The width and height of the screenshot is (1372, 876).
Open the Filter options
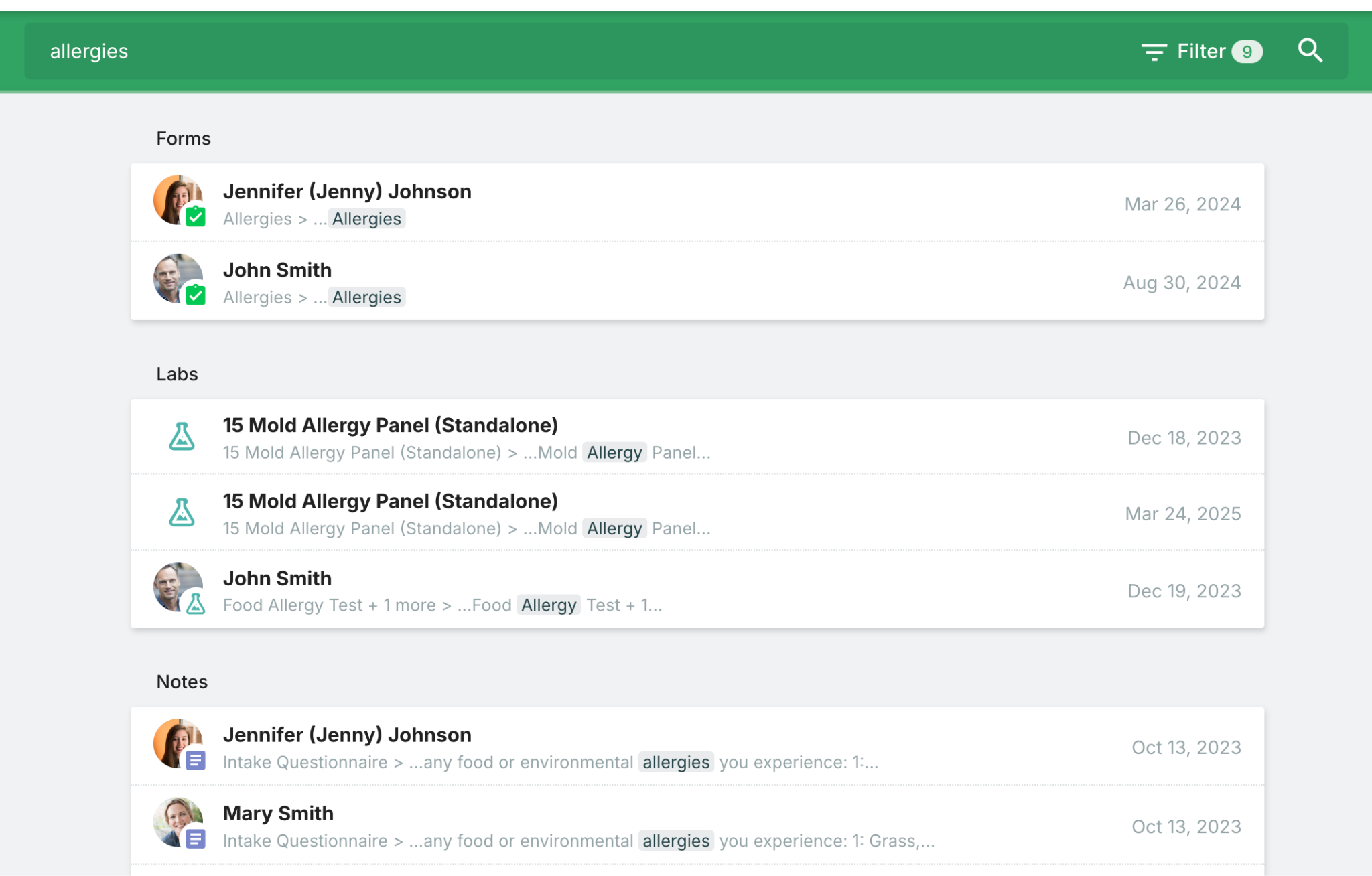1200,52
